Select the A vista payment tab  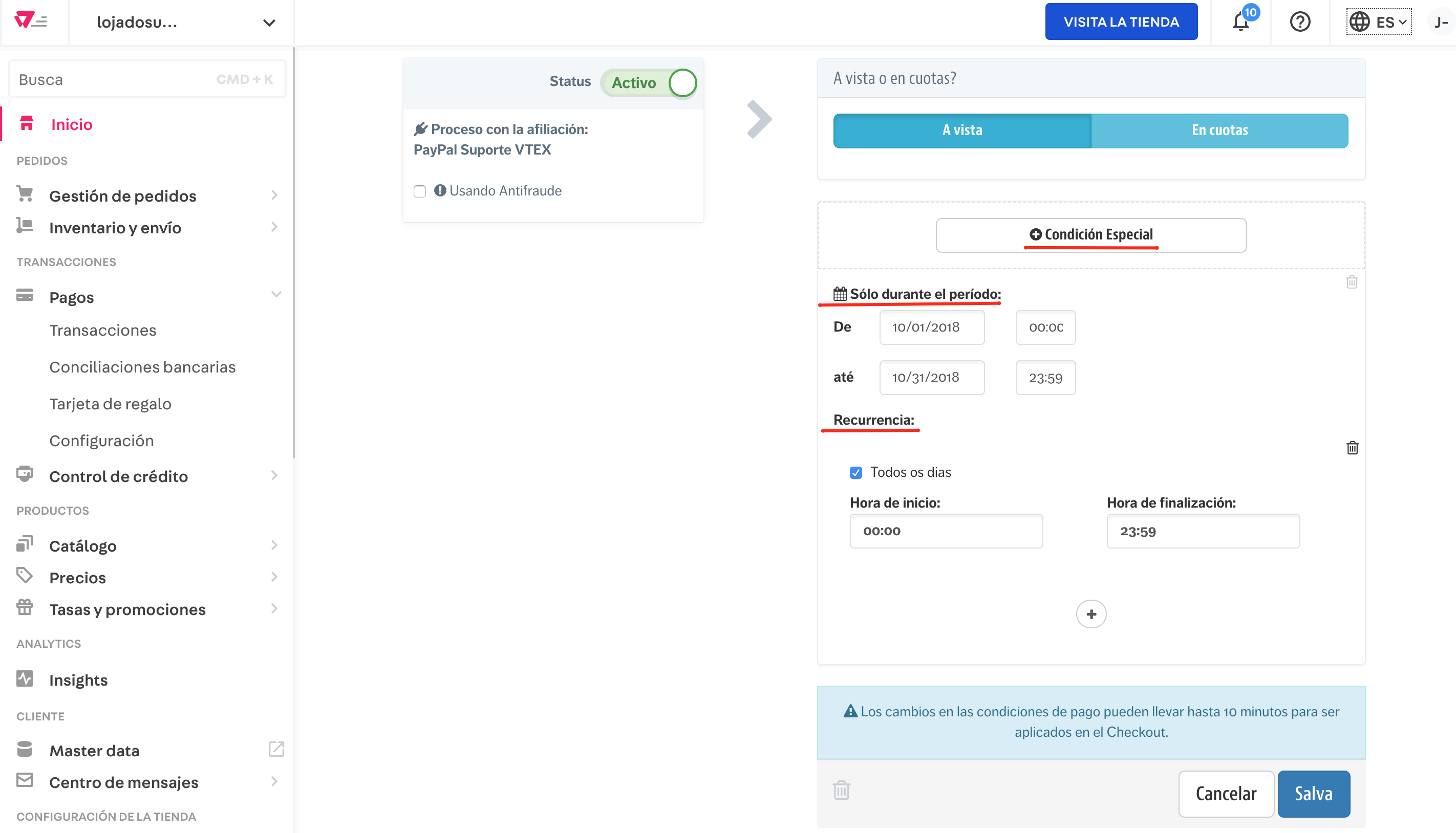(961, 130)
